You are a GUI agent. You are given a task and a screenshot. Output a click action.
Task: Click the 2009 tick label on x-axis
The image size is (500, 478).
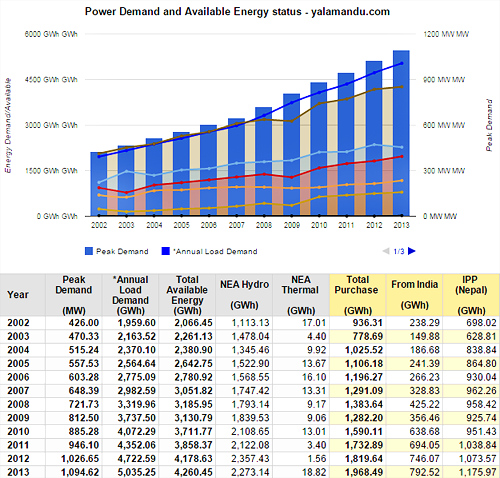(292, 225)
